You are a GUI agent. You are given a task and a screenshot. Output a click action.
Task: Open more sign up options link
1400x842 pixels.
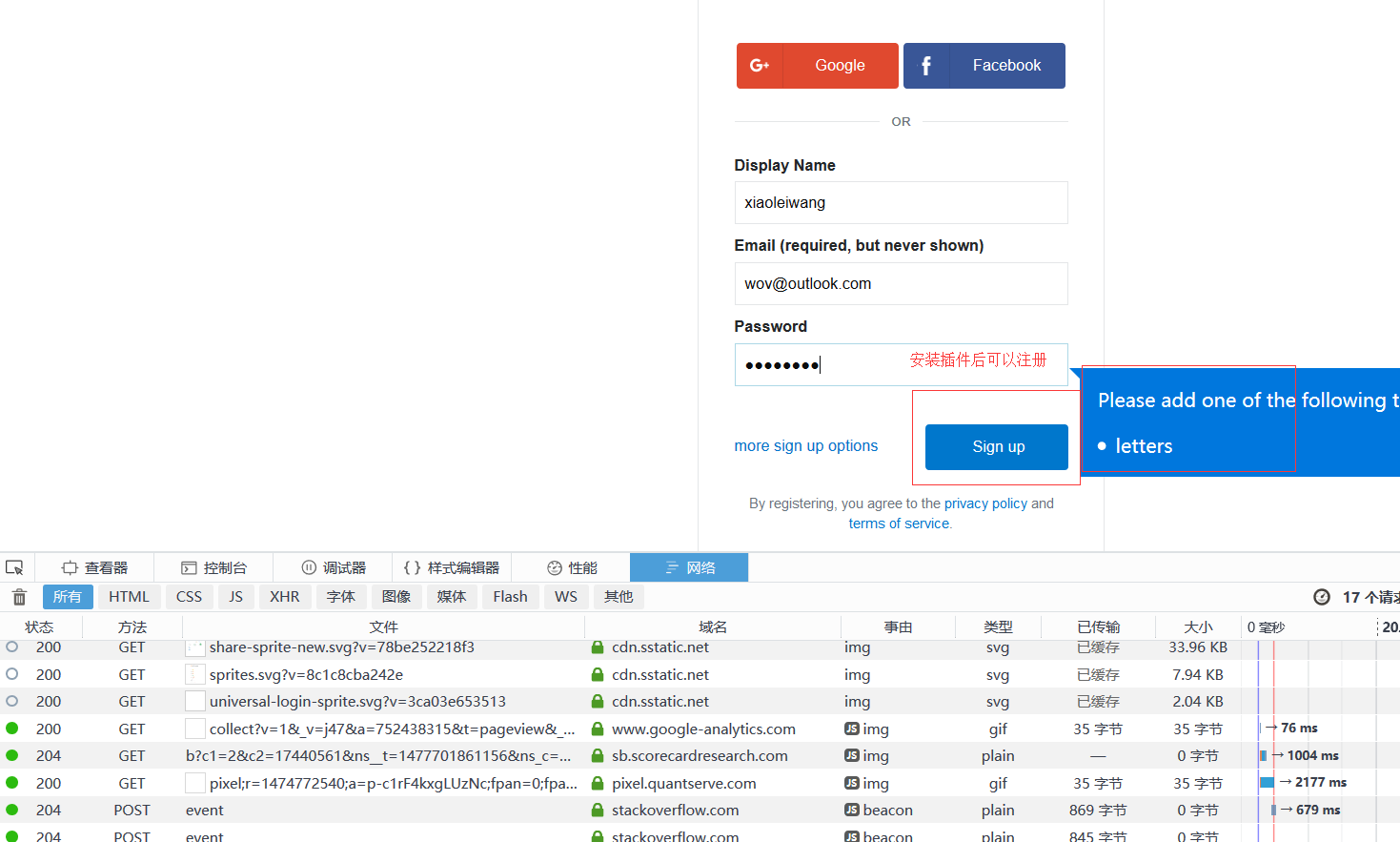tap(806, 446)
